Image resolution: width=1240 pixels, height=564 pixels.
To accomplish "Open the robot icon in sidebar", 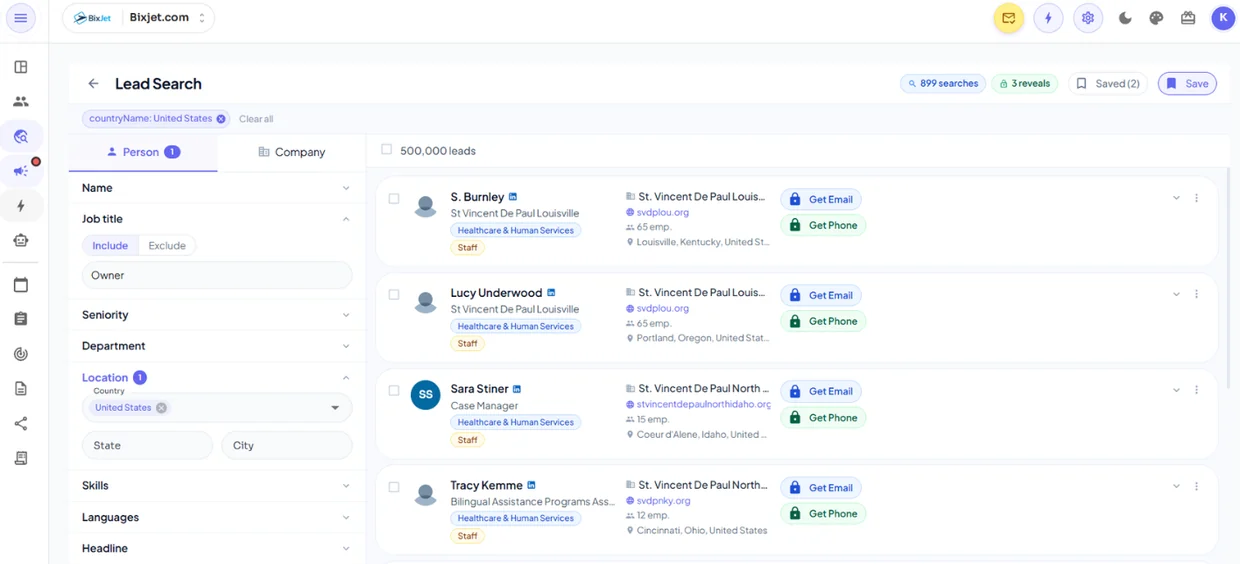I will tap(21, 240).
